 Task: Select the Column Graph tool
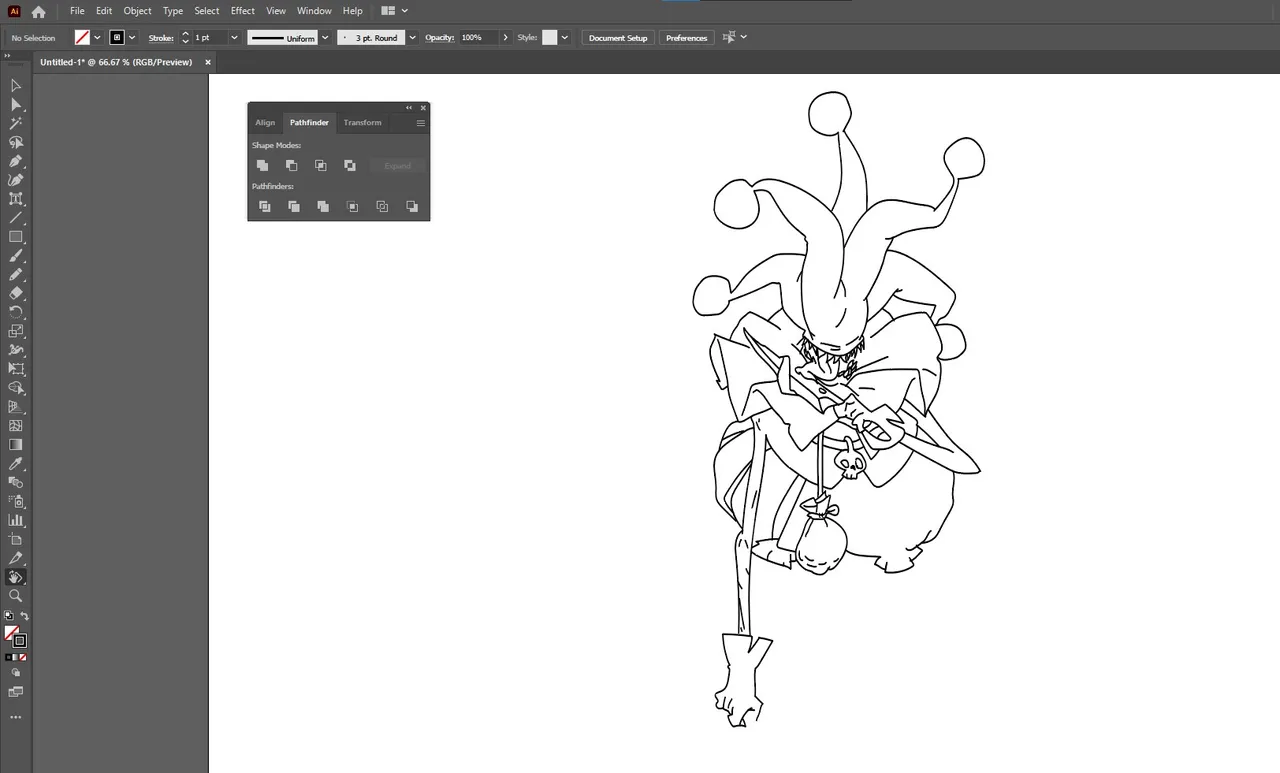pos(16,521)
